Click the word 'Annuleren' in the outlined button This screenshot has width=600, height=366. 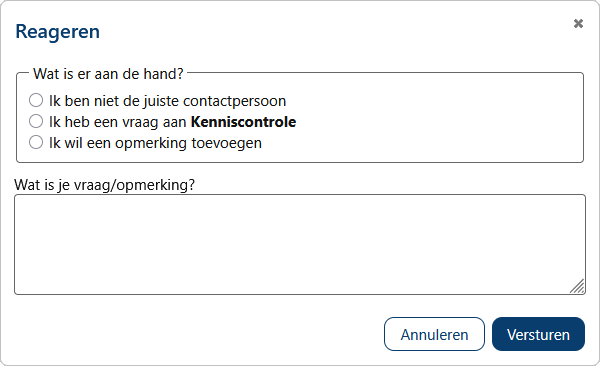(434, 335)
